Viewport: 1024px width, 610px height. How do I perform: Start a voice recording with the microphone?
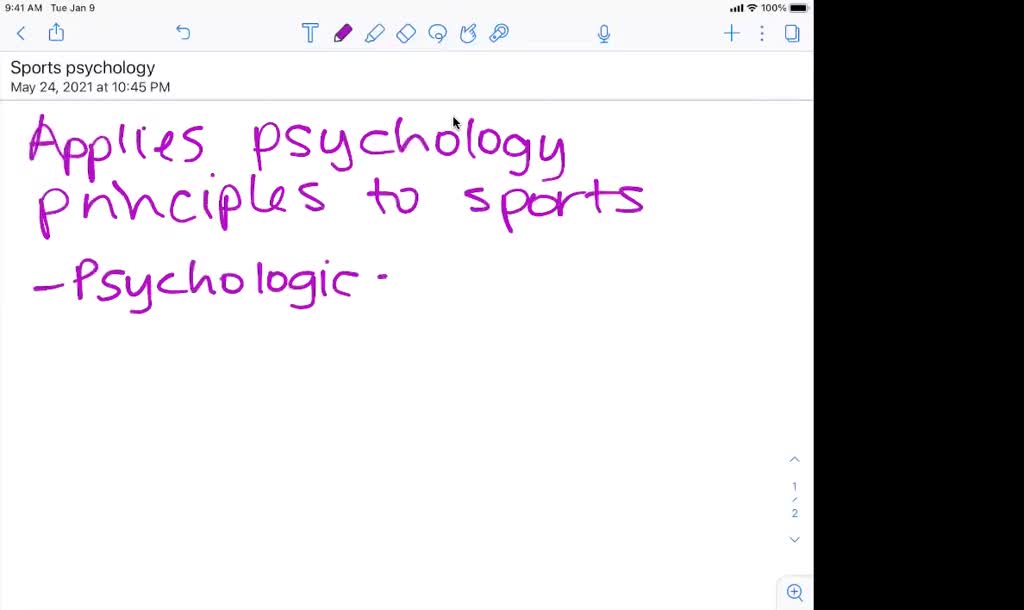604,33
